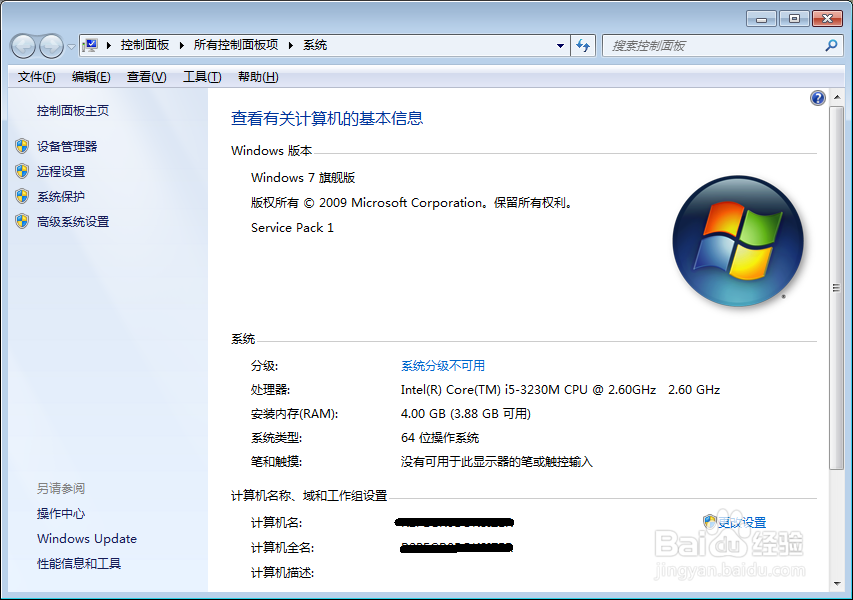Open 设备管理器 link

coord(67,146)
